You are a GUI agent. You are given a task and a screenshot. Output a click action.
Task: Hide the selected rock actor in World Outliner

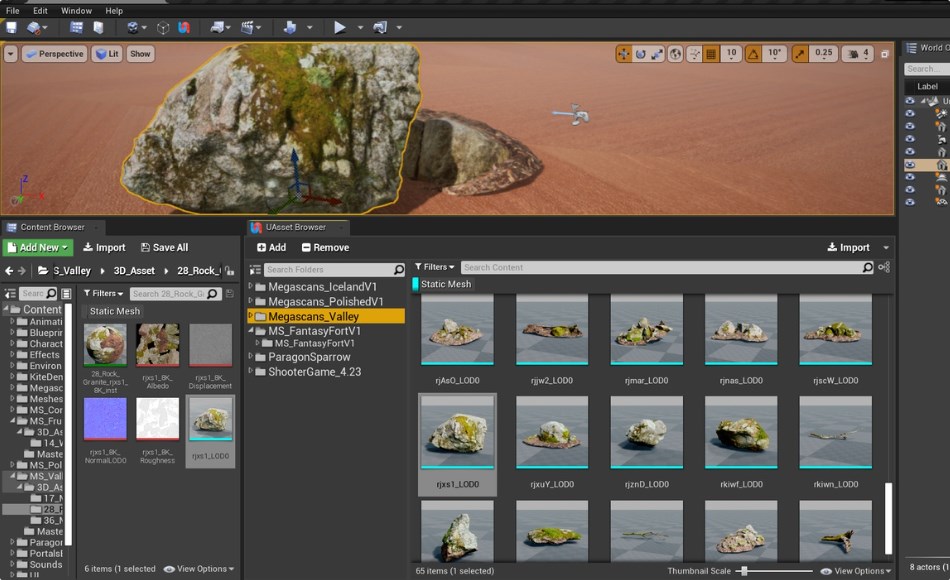pos(909,164)
